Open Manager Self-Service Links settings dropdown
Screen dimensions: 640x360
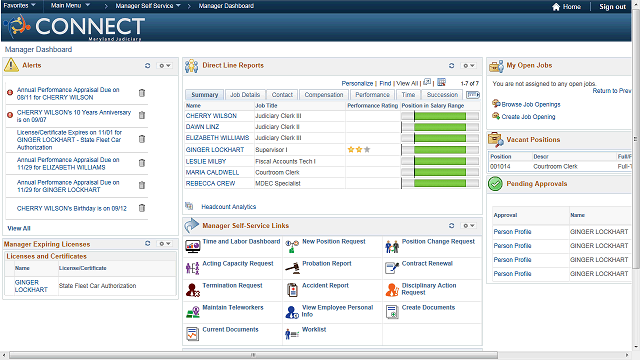click(x=468, y=226)
